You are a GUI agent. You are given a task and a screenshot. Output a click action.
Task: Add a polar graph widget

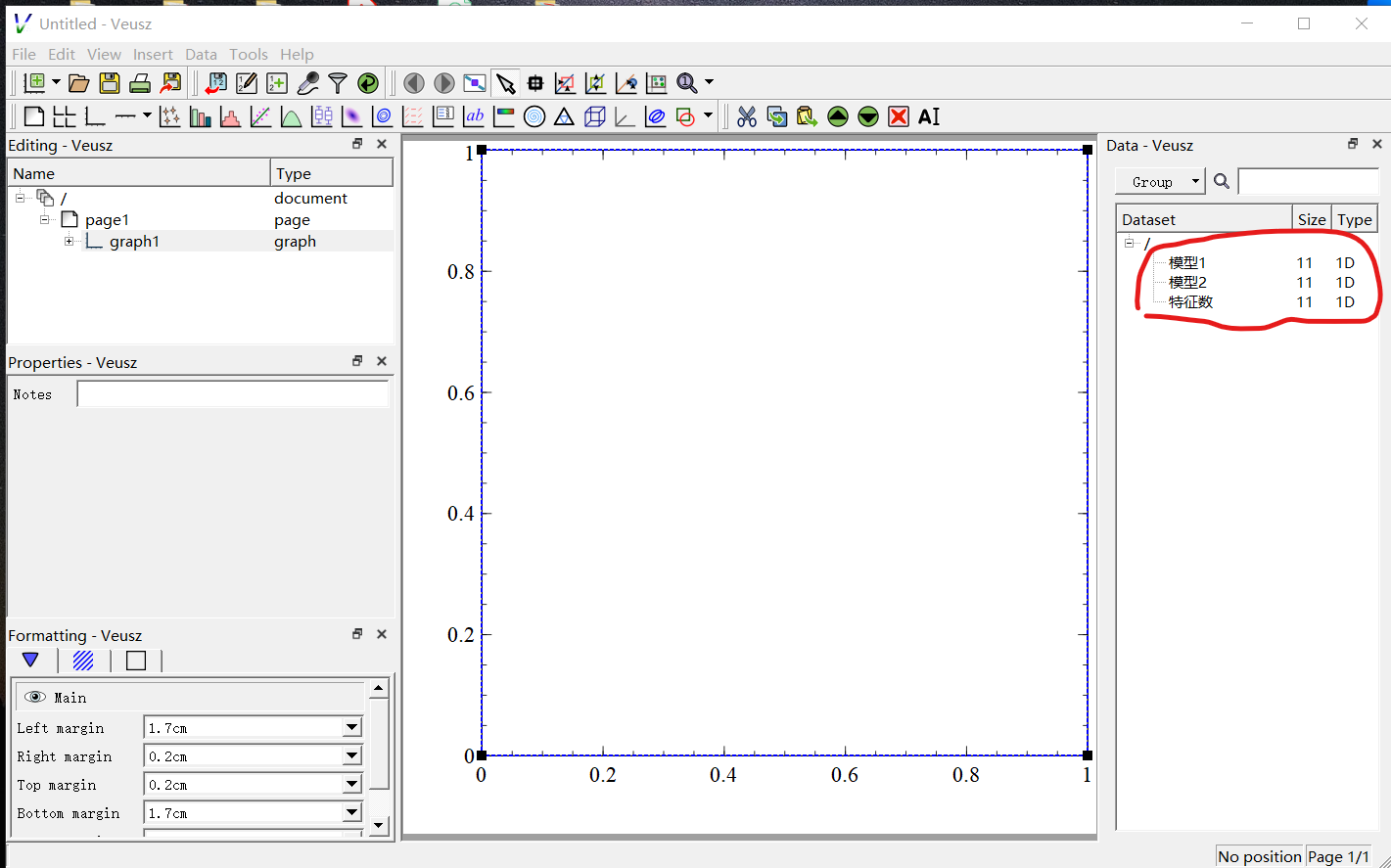(534, 117)
